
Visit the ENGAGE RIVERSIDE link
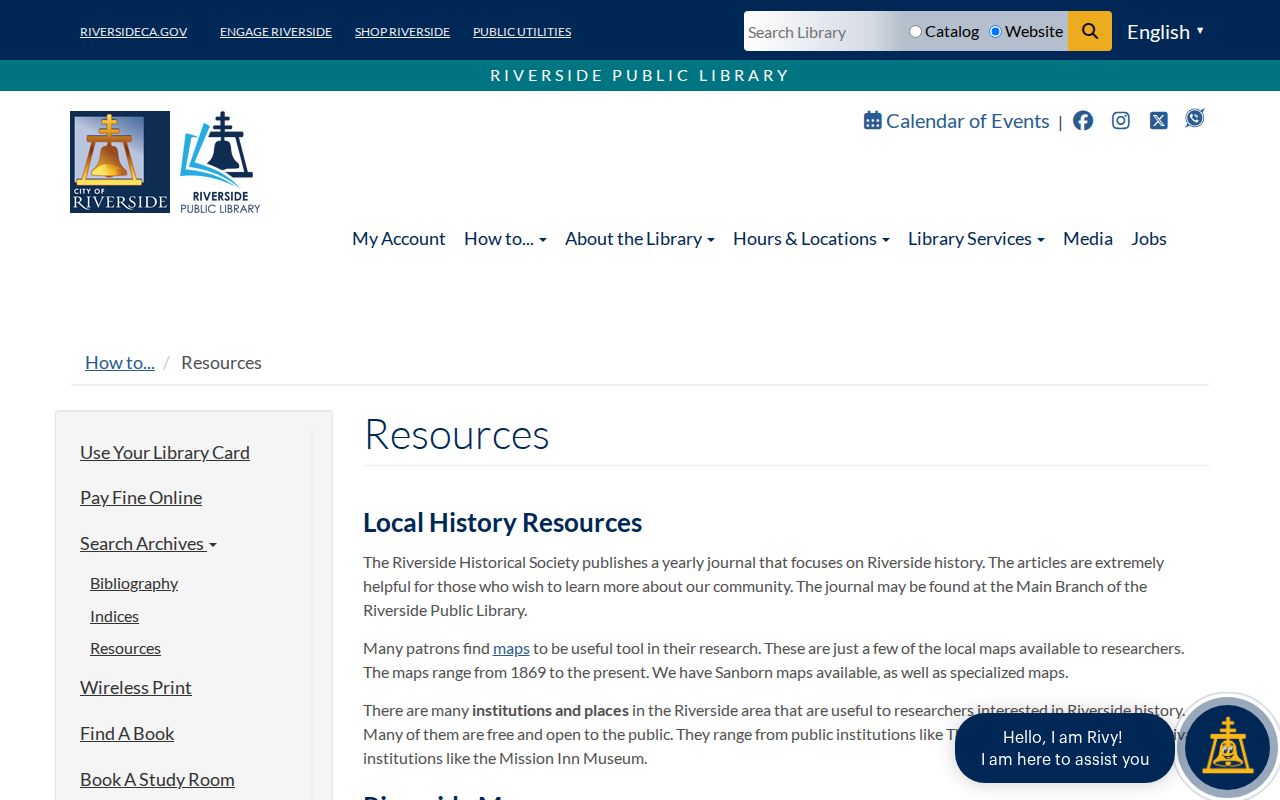[x=276, y=32]
